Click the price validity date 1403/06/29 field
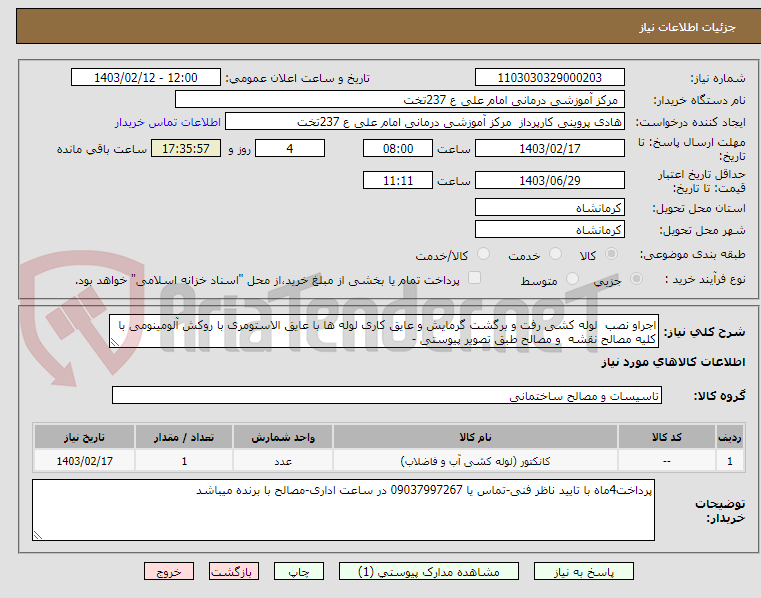Viewport: 761px width, 598px height. tap(549, 181)
